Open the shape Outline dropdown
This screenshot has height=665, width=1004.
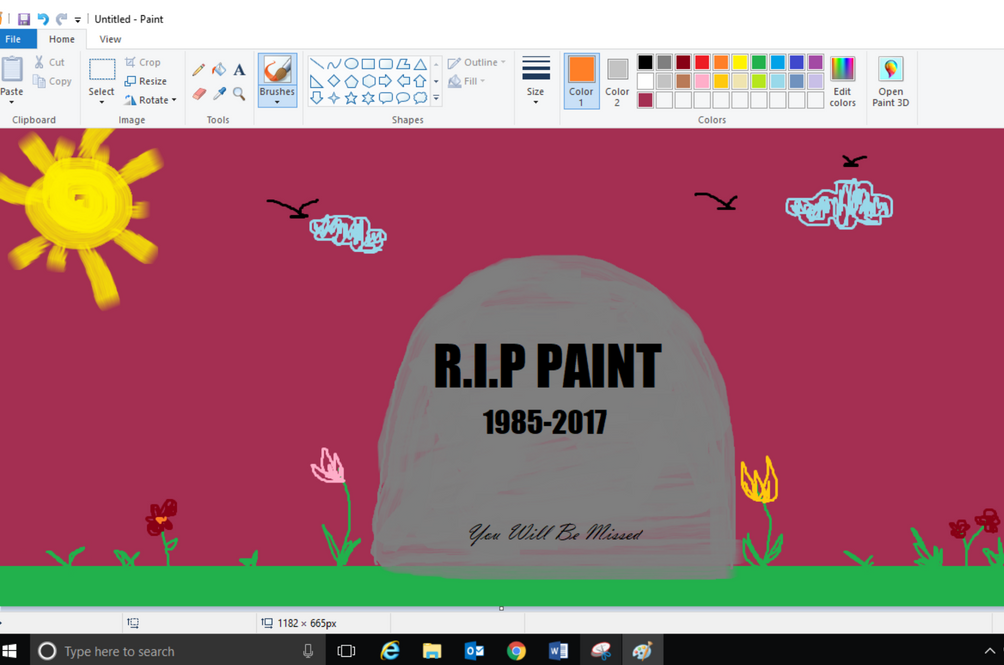(477, 62)
